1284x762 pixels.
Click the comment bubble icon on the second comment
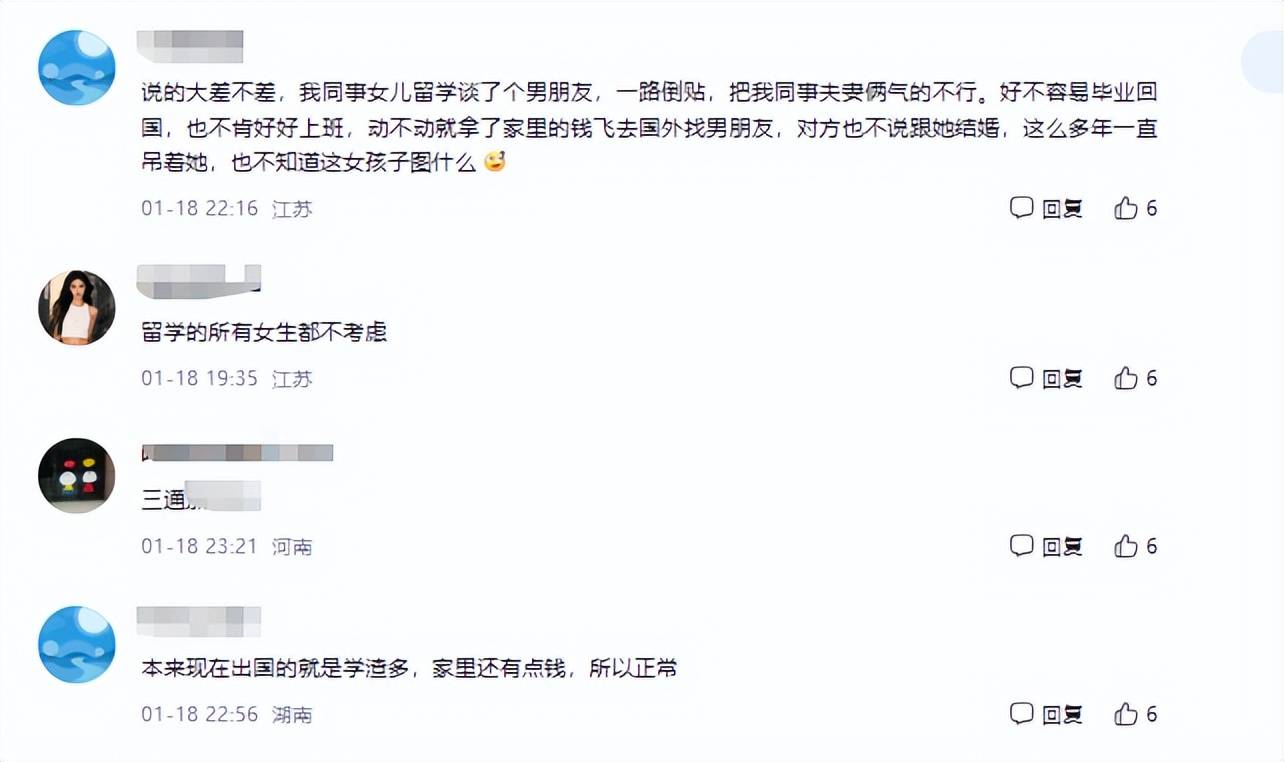coord(1020,378)
